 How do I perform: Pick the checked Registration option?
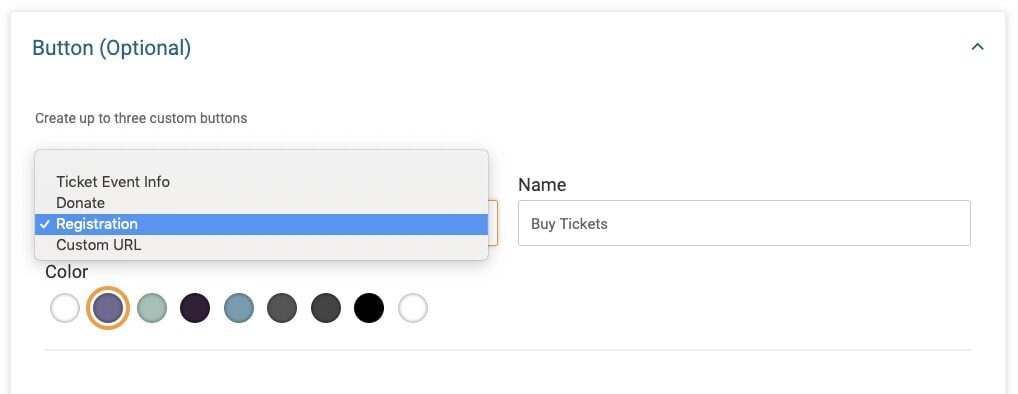pyautogui.click(x=262, y=224)
